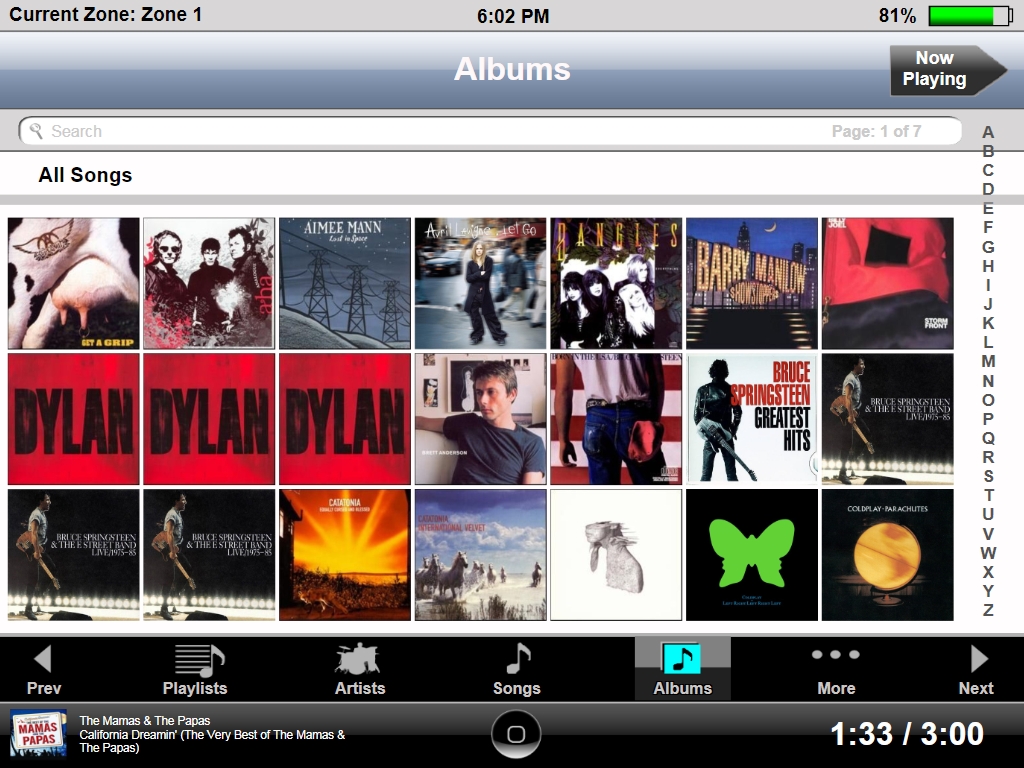This screenshot has height=768, width=1024.
Task: Jump to letter E in index
Action: 988,209
